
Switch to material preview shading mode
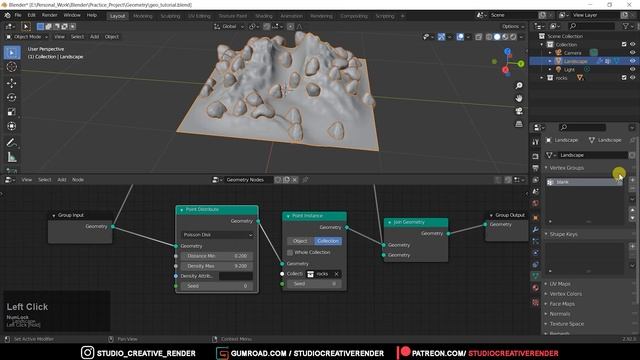[x=505, y=37]
